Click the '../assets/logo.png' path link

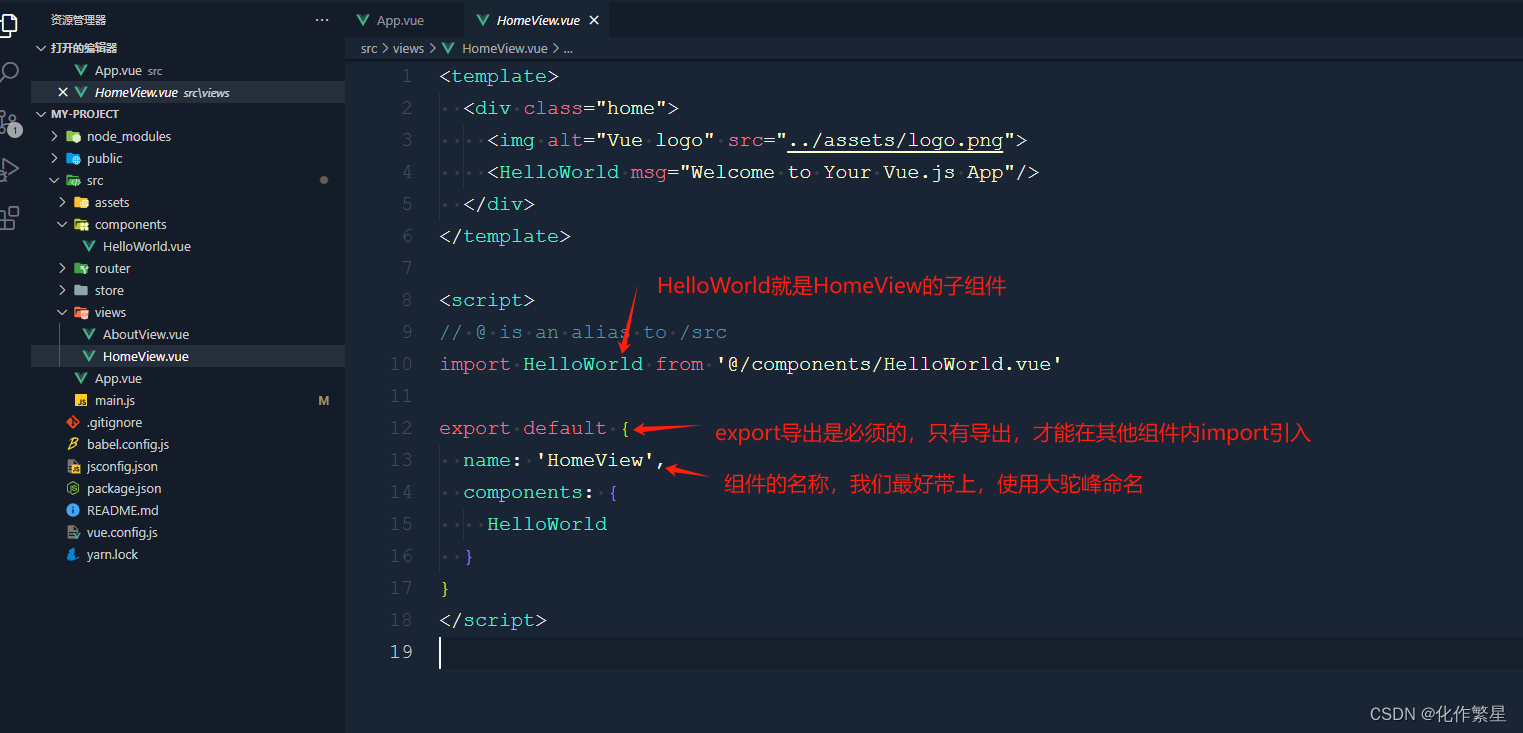click(895, 140)
